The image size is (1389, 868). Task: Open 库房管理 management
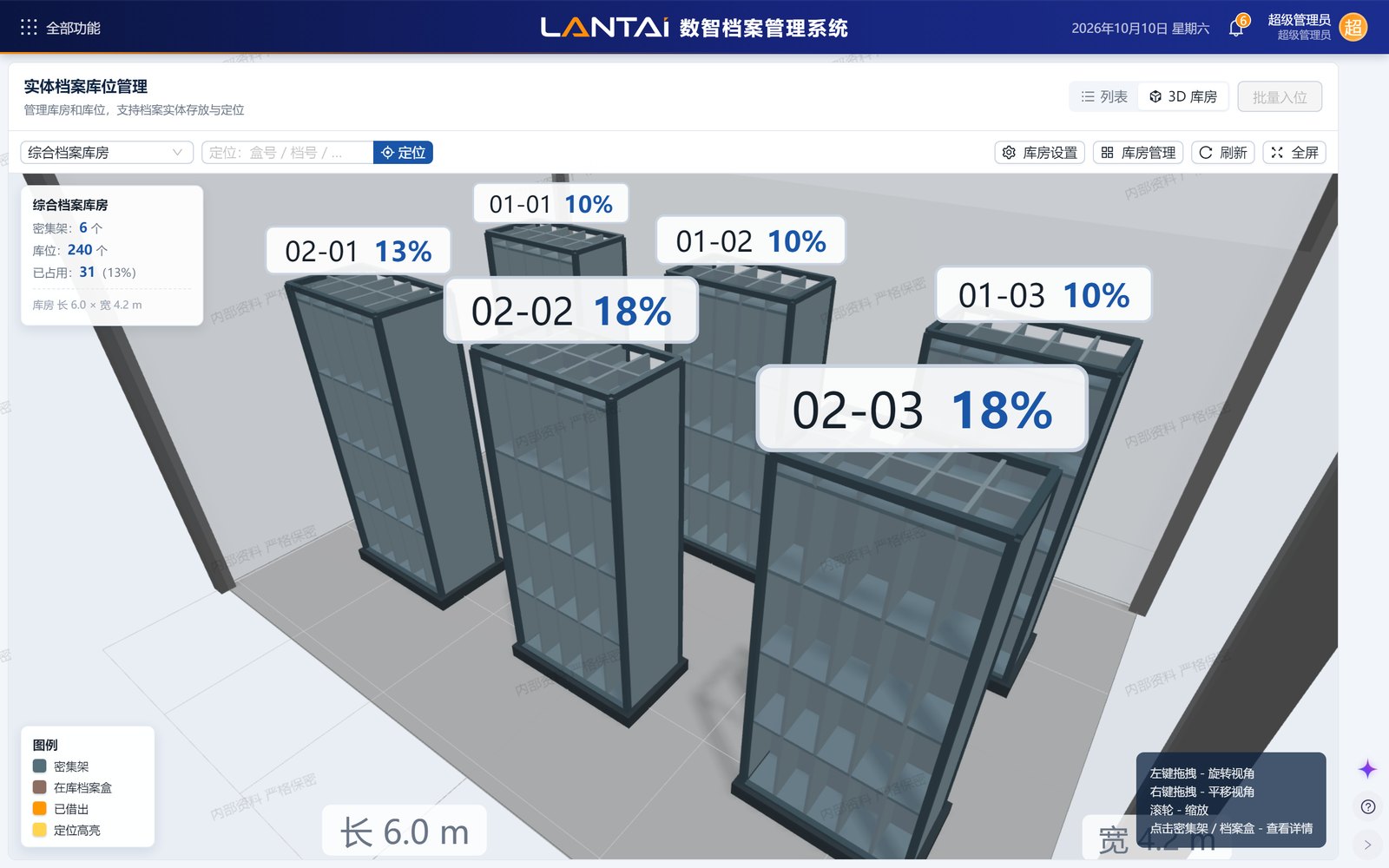[1138, 153]
